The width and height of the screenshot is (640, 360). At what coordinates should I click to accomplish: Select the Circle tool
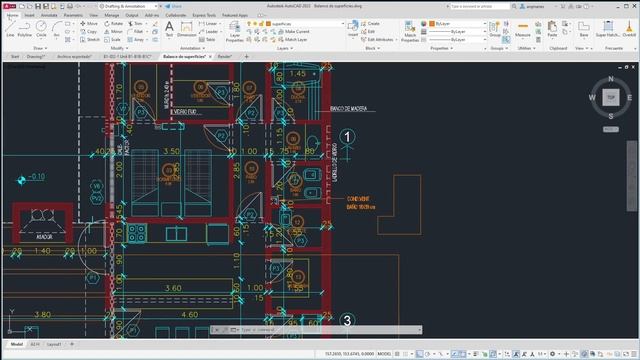(x=41, y=29)
